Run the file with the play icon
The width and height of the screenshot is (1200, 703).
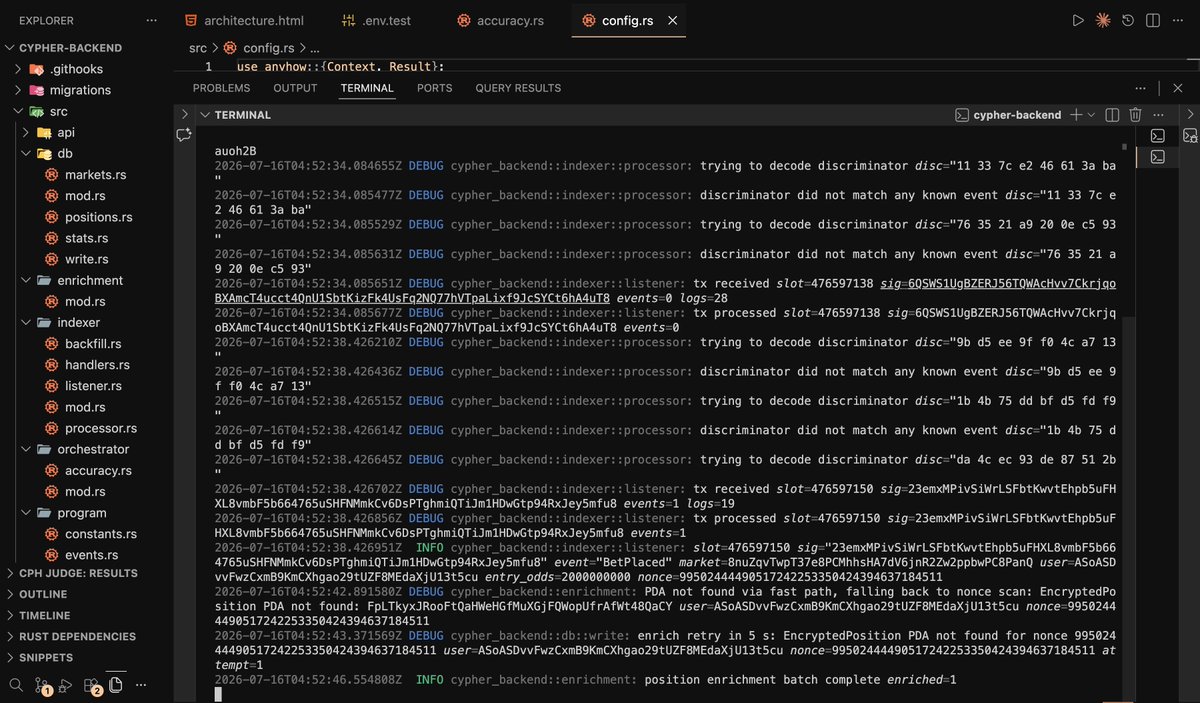pos(1078,20)
